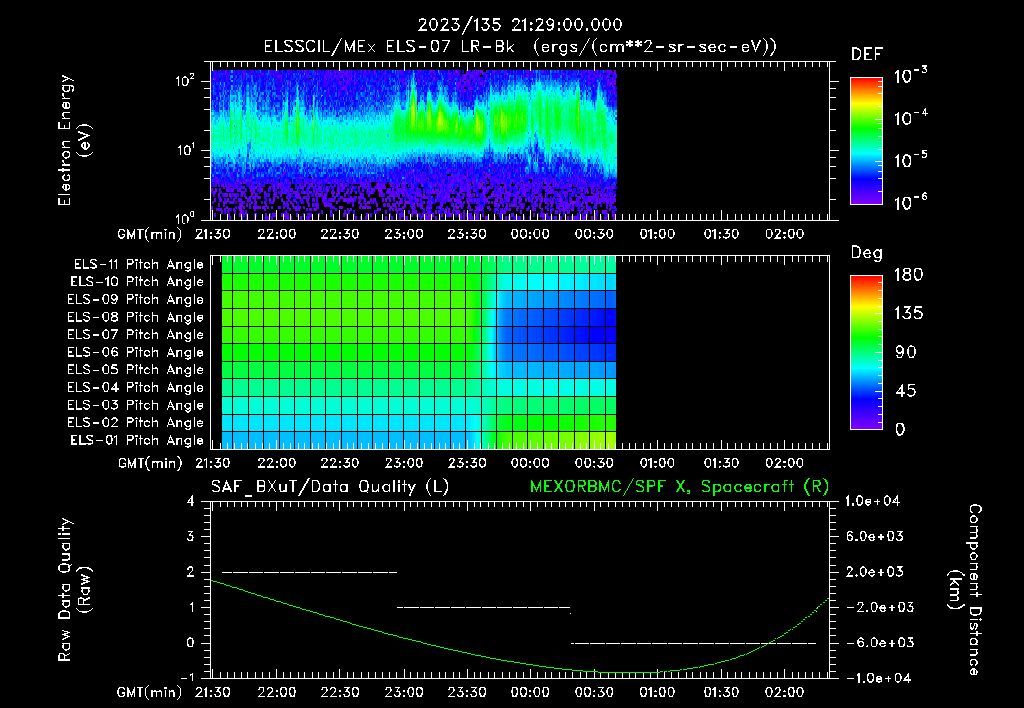Click ELS-03 Pitch Angle row label
1024x708 pixels.
tap(136, 405)
